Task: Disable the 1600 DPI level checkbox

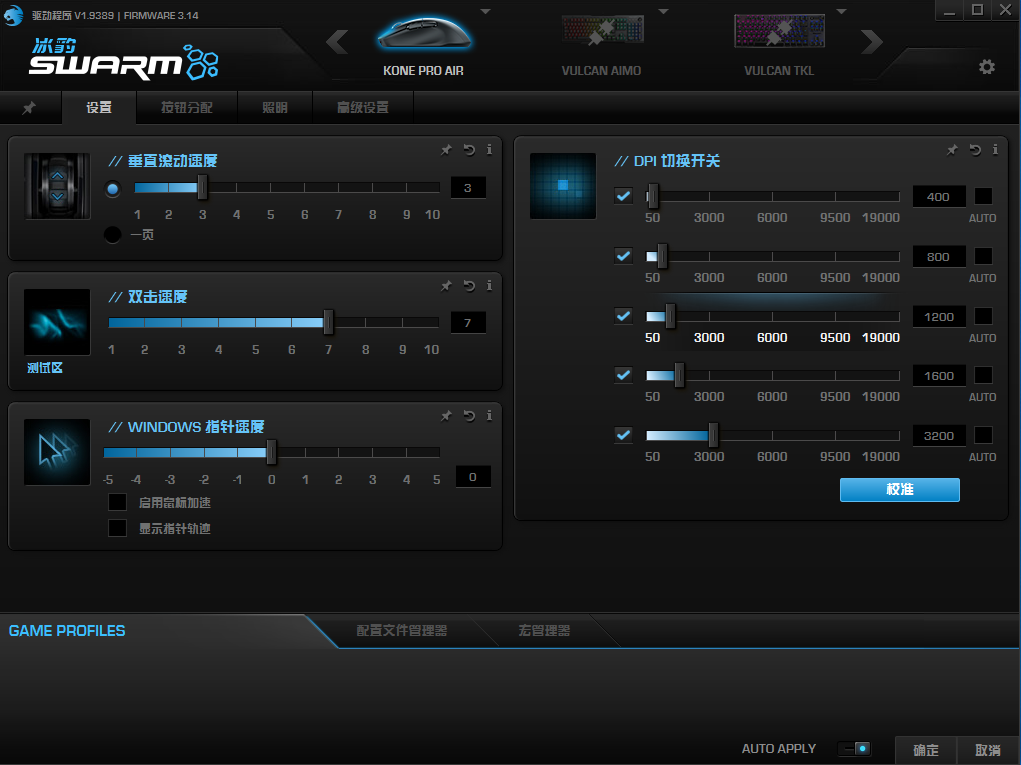Action: point(624,375)
